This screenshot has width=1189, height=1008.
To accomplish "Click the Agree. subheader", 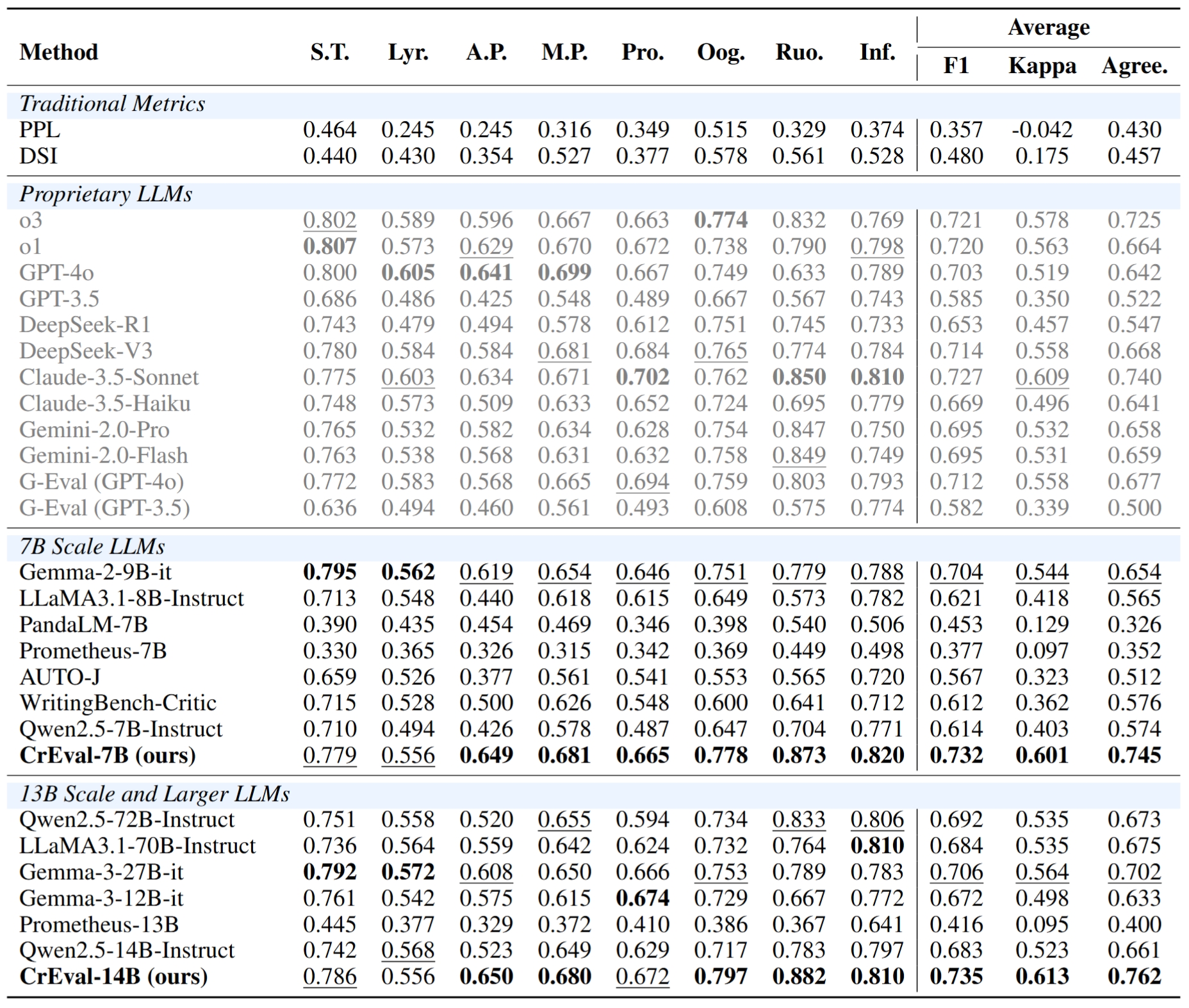I will pyautogui.click(x=1134, y=65).
